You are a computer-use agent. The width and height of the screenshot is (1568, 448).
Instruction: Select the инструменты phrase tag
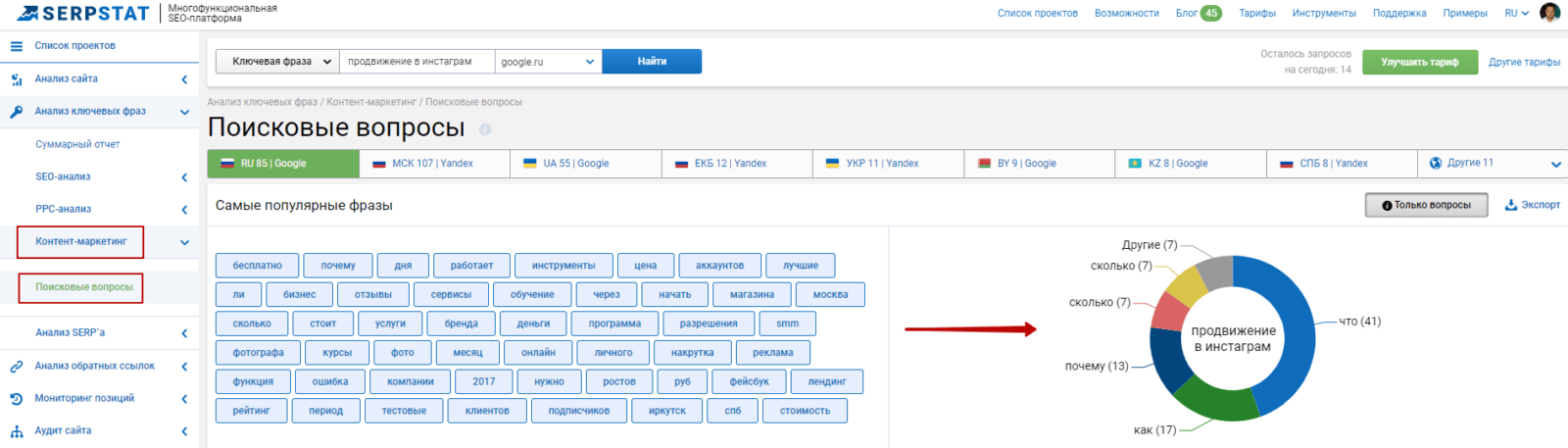[x=563, y=266]
